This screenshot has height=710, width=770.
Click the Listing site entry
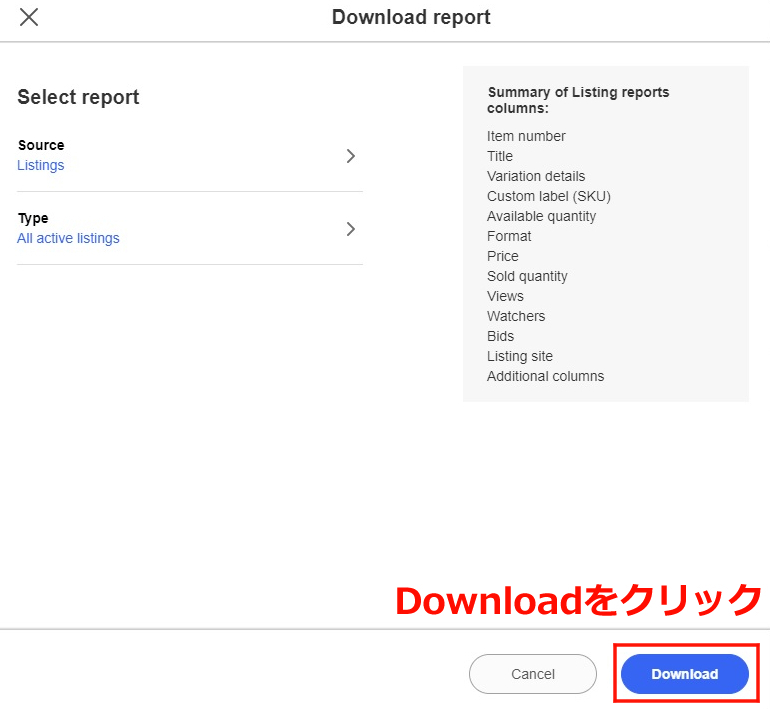[520, 356]
